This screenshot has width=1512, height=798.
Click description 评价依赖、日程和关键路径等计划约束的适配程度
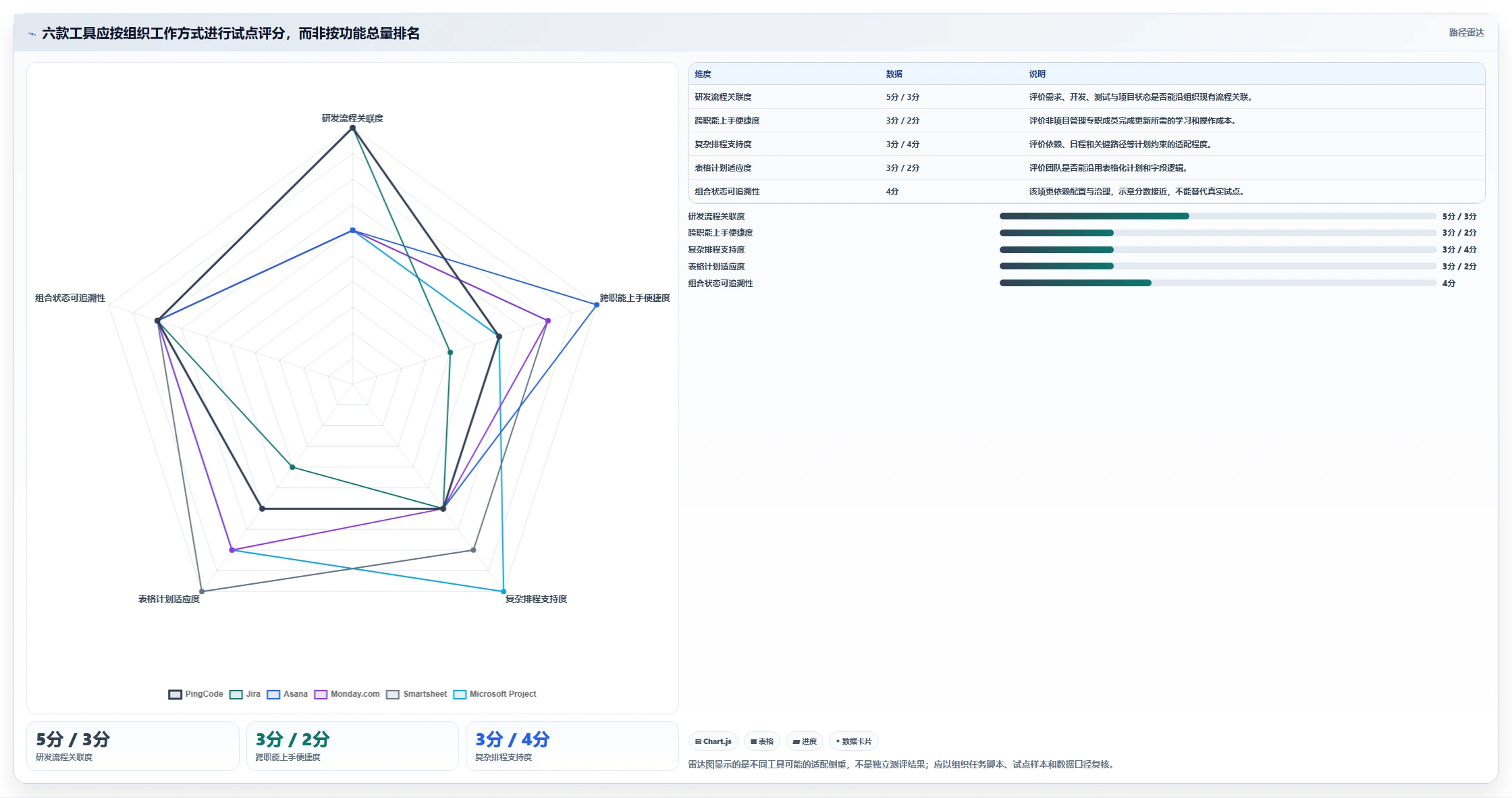[x=1120, y=144]
